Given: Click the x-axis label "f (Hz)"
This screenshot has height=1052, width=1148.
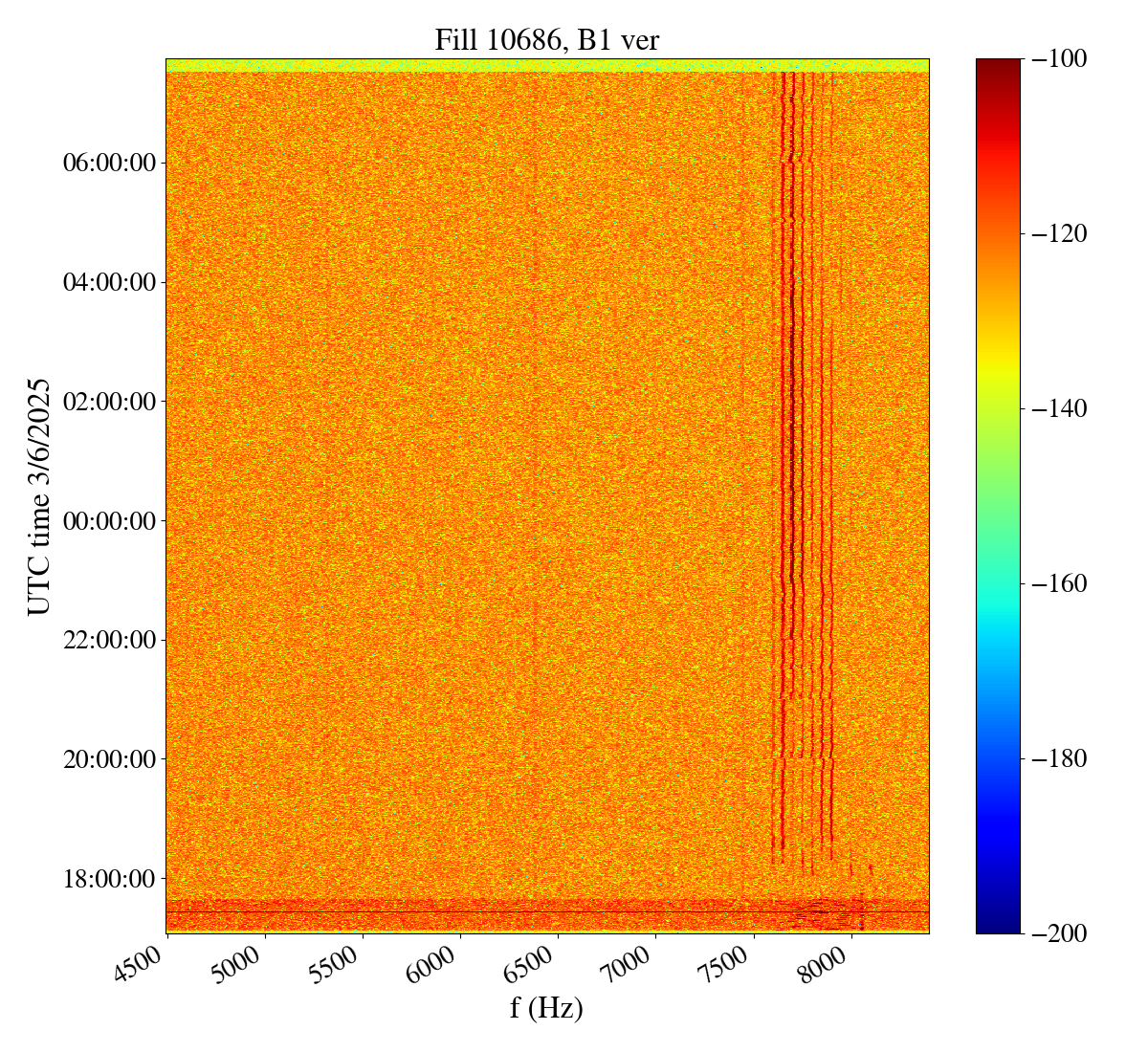Looking at the screenshot, I should [x=546, y=1008].
